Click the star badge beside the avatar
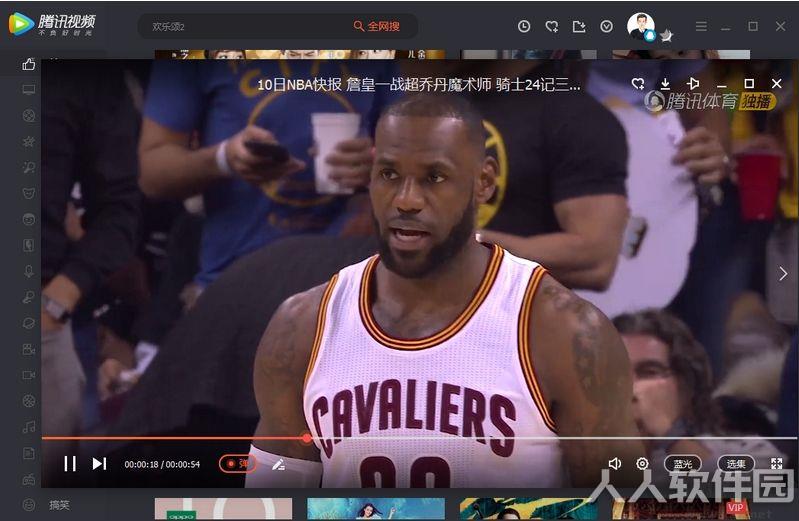Screen dimensions: 799x521 pos(667,35)
